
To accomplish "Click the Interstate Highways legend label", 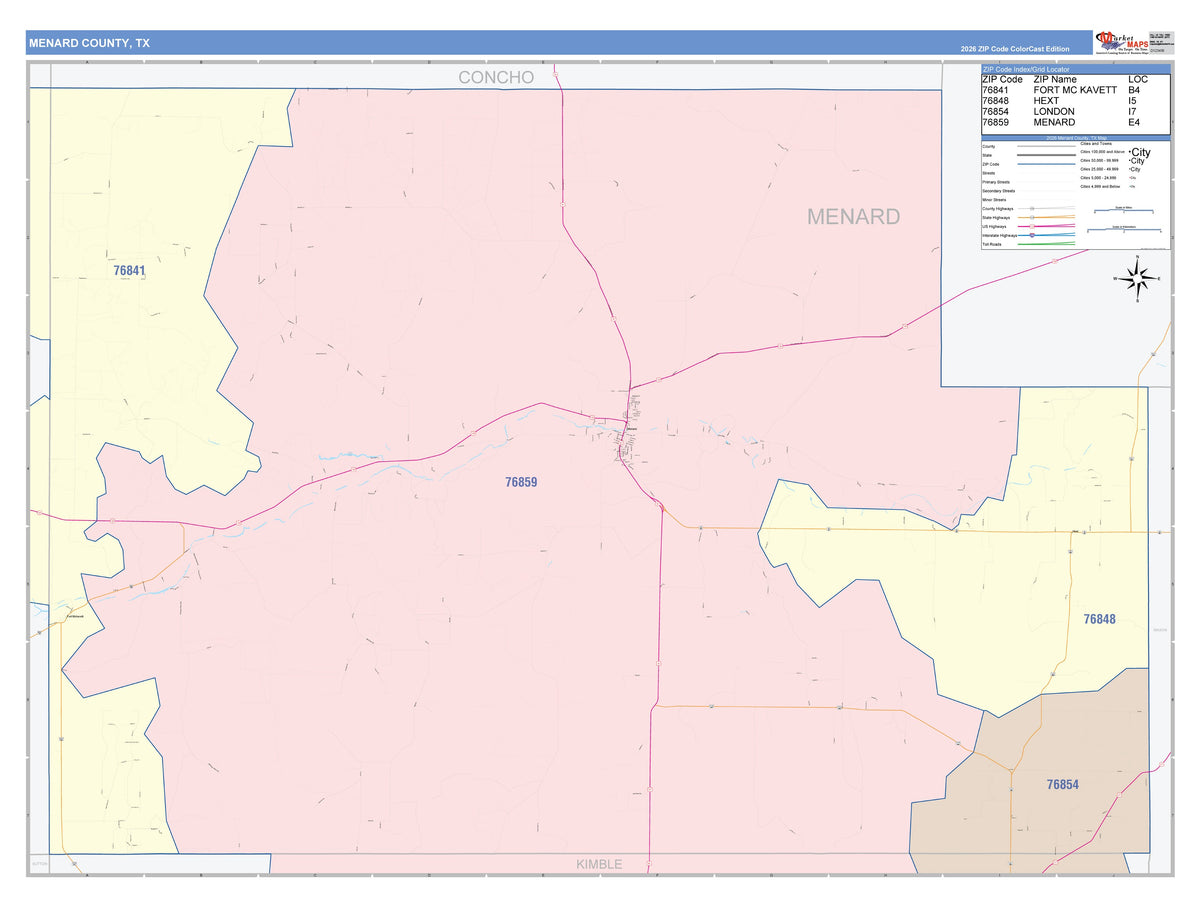I will pyautogui.click(x=1000, y=235).
